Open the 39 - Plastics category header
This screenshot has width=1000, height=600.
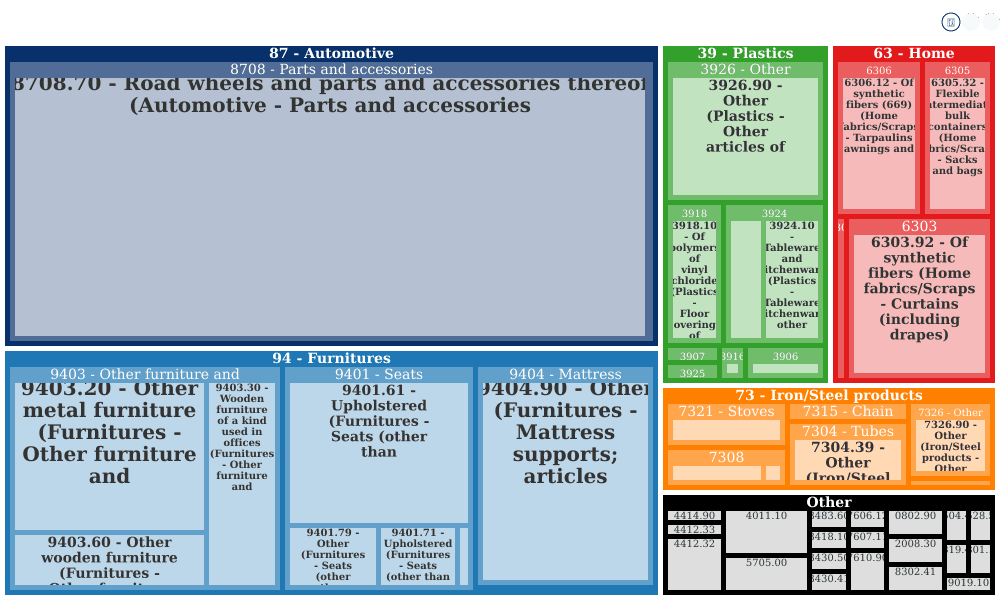pos(745,54)
